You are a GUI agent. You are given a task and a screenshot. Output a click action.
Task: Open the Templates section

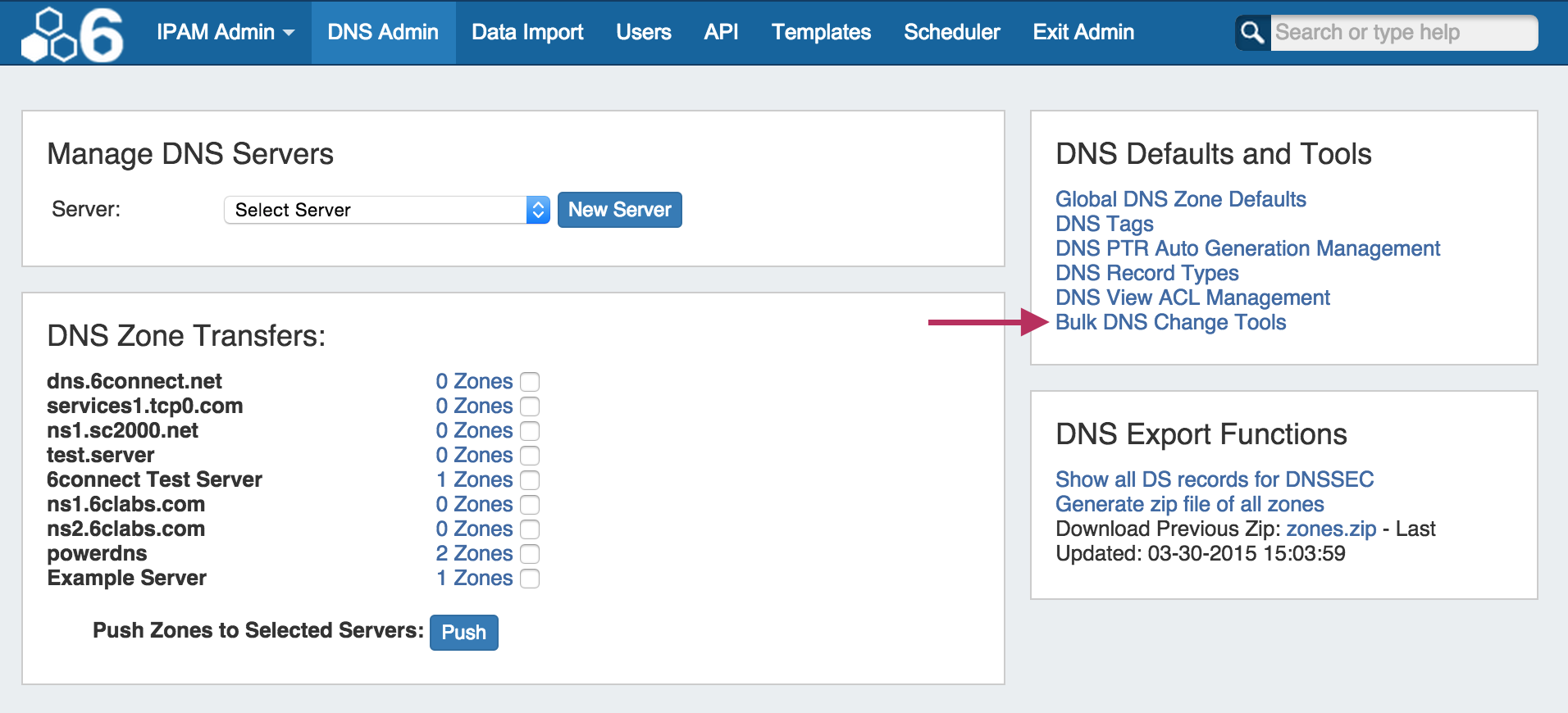click(821, 33)
